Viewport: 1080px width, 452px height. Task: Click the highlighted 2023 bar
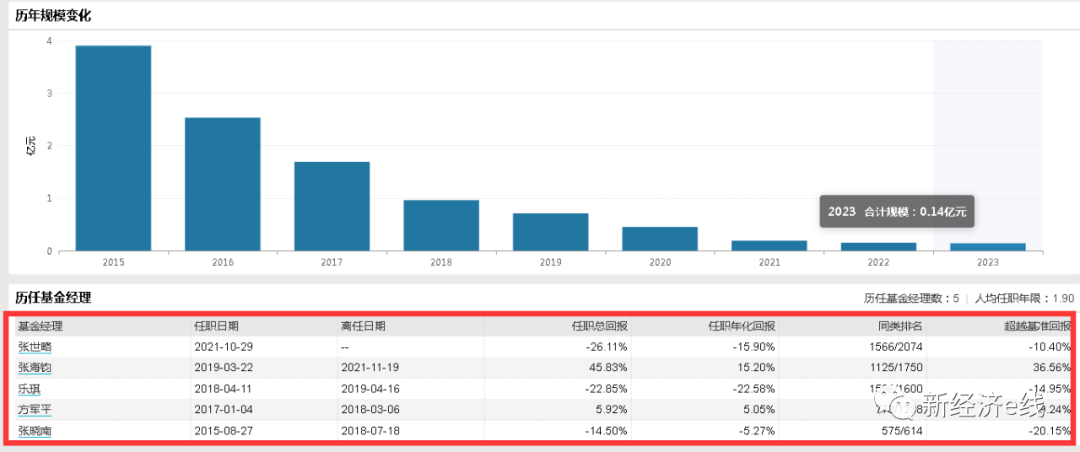[x=988, y=246]
